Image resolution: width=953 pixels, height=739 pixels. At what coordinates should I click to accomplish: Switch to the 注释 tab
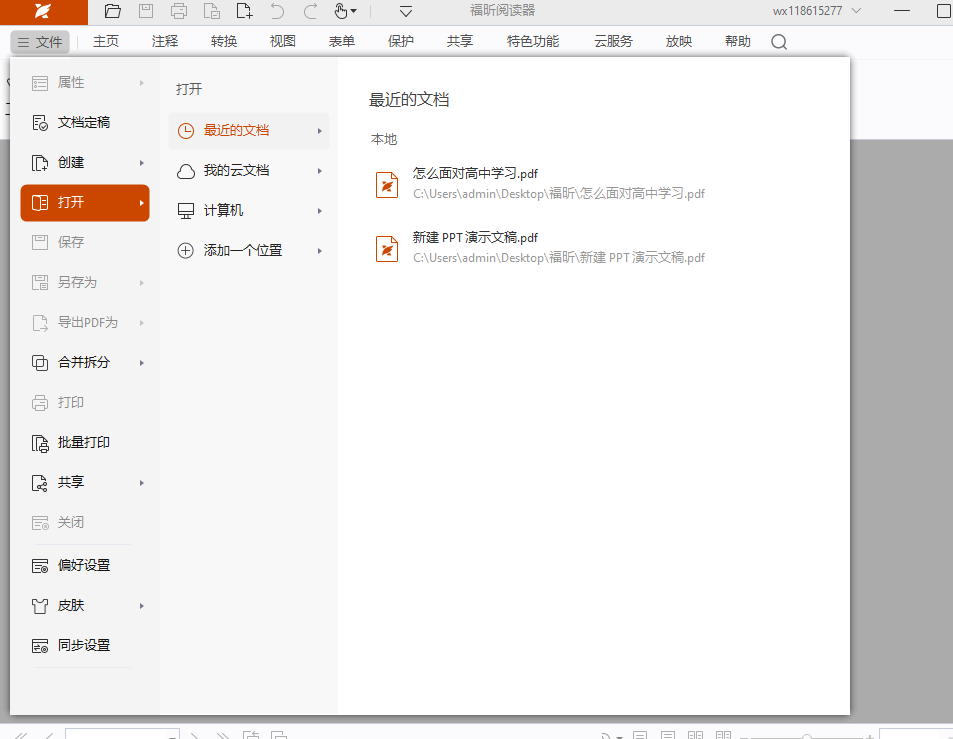pos(165,41)
